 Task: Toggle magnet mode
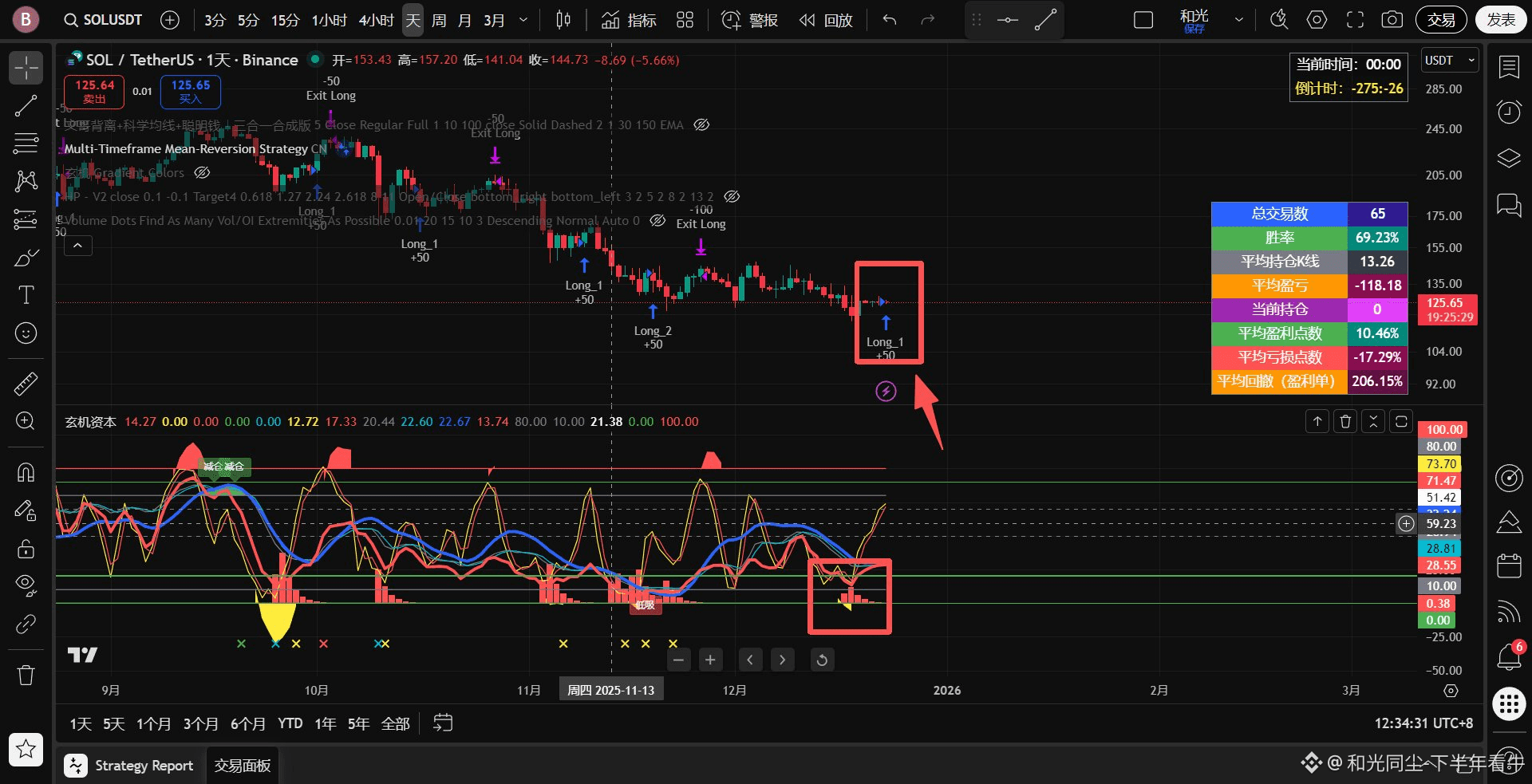click(26, 472)
